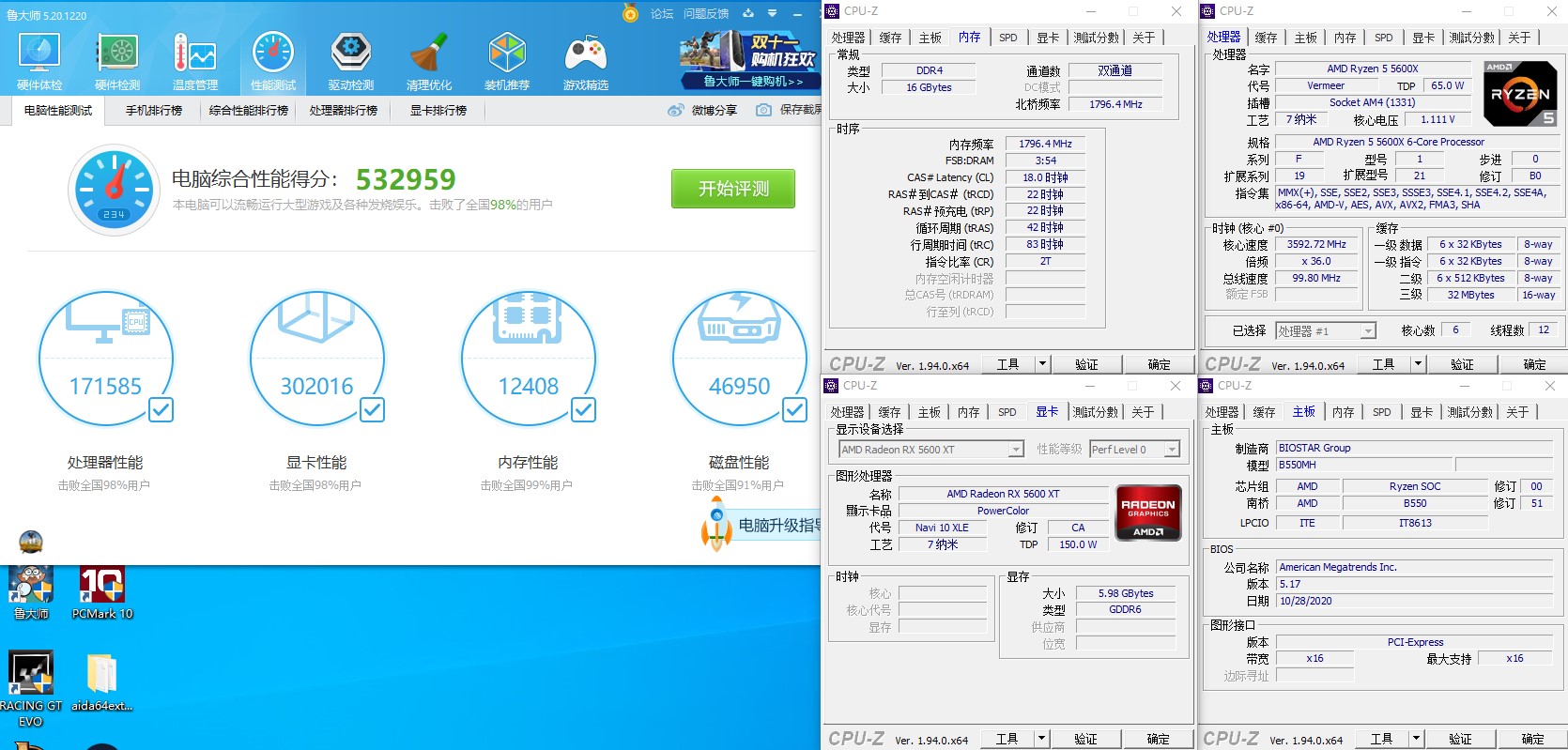Open the 处理器 #1 selection dropdown

coord(1368,330)
